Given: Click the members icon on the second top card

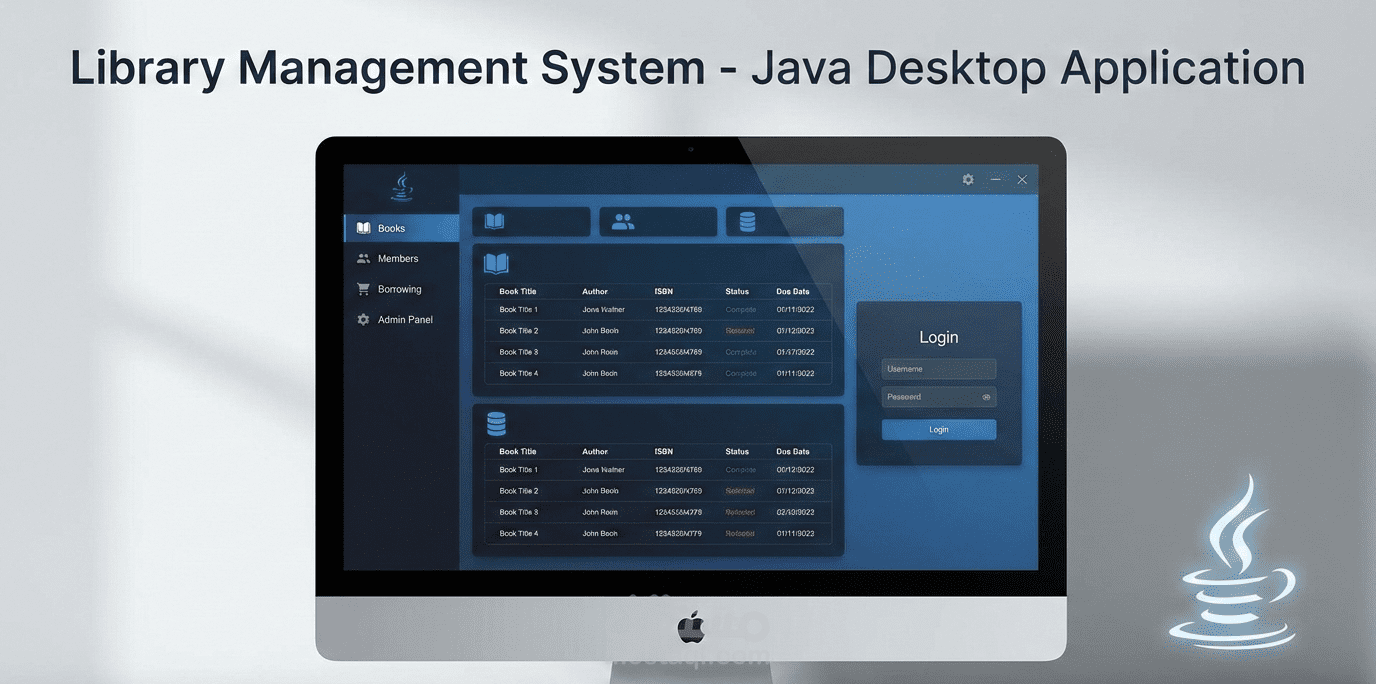Looking at the screenshot, I should pos(623,221).
